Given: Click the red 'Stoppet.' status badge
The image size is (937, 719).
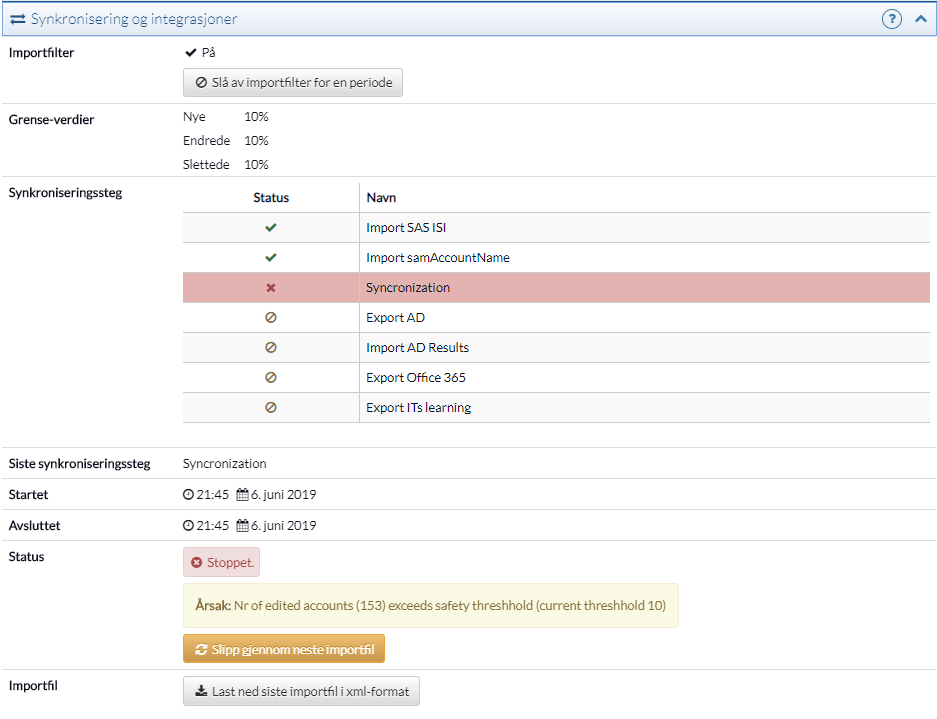Looking at the screenshot, I should point(222,563).
